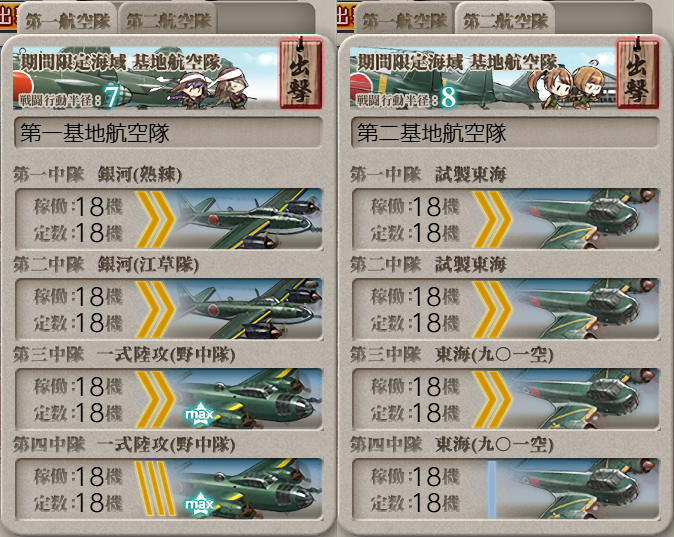Click the combat radius 7 banner
This screenshot has width=674, height=537.
145,78
